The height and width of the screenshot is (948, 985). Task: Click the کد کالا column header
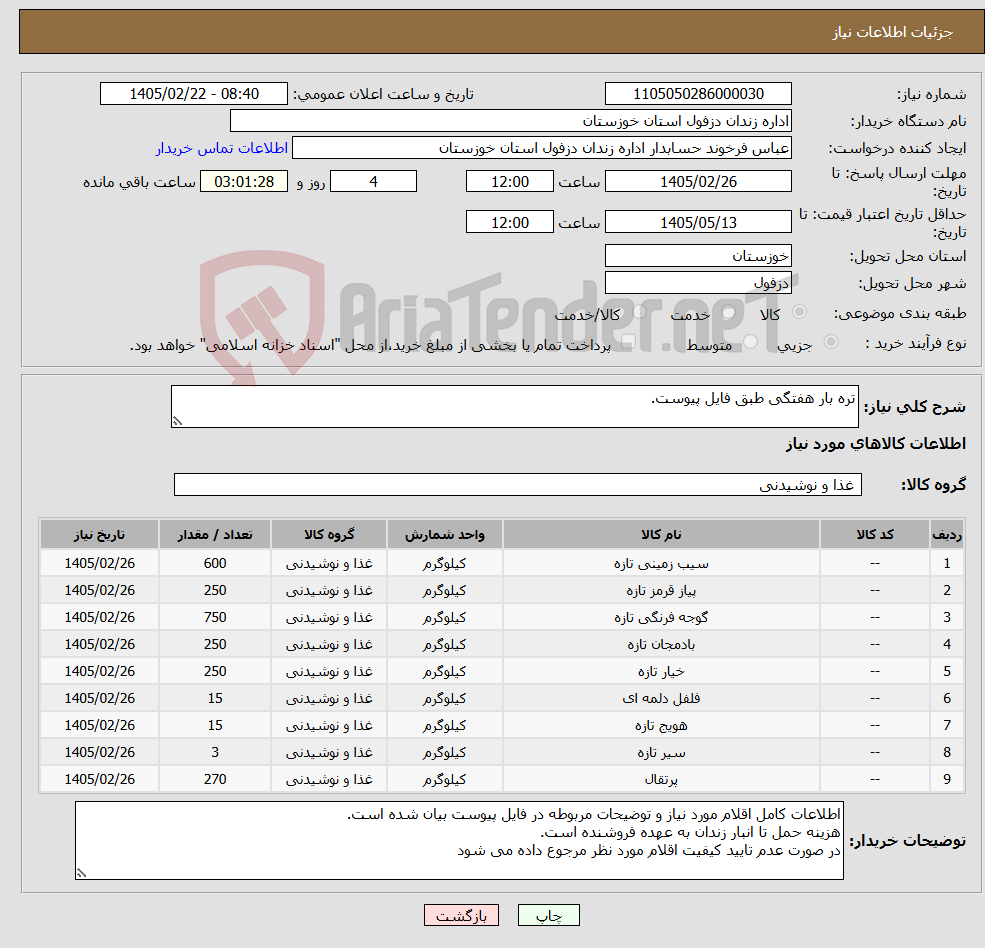[x=874, y=534]
